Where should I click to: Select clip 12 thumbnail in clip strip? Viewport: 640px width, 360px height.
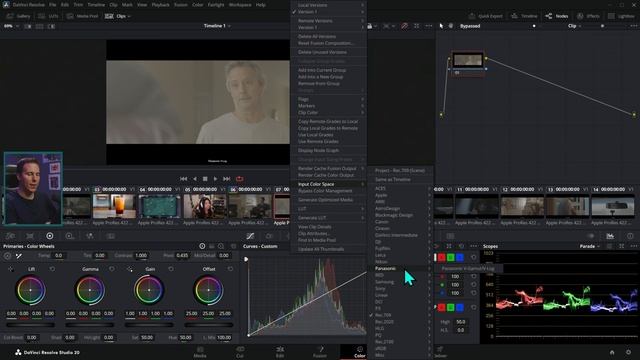tap(522, 206)
